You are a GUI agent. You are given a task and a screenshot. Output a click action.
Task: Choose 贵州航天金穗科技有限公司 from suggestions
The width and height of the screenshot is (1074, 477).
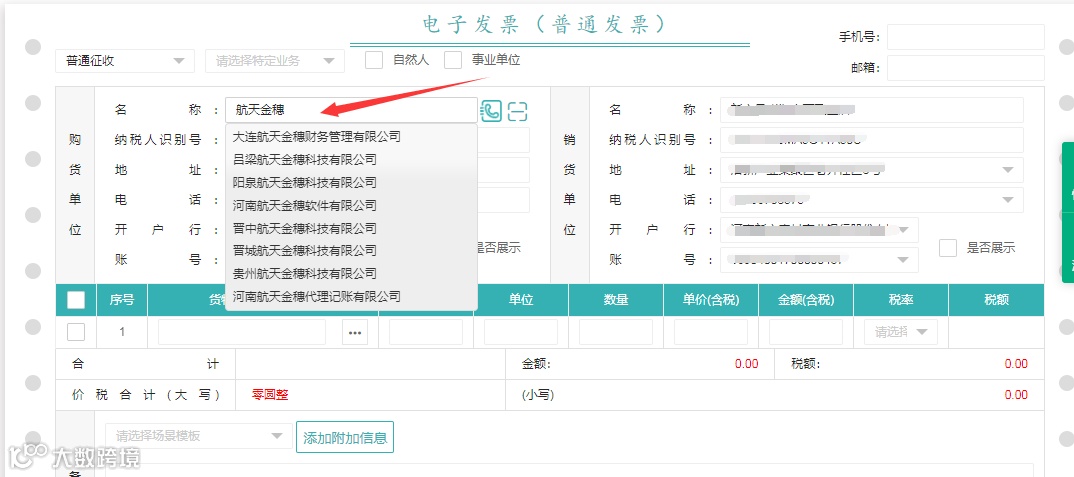351,273
